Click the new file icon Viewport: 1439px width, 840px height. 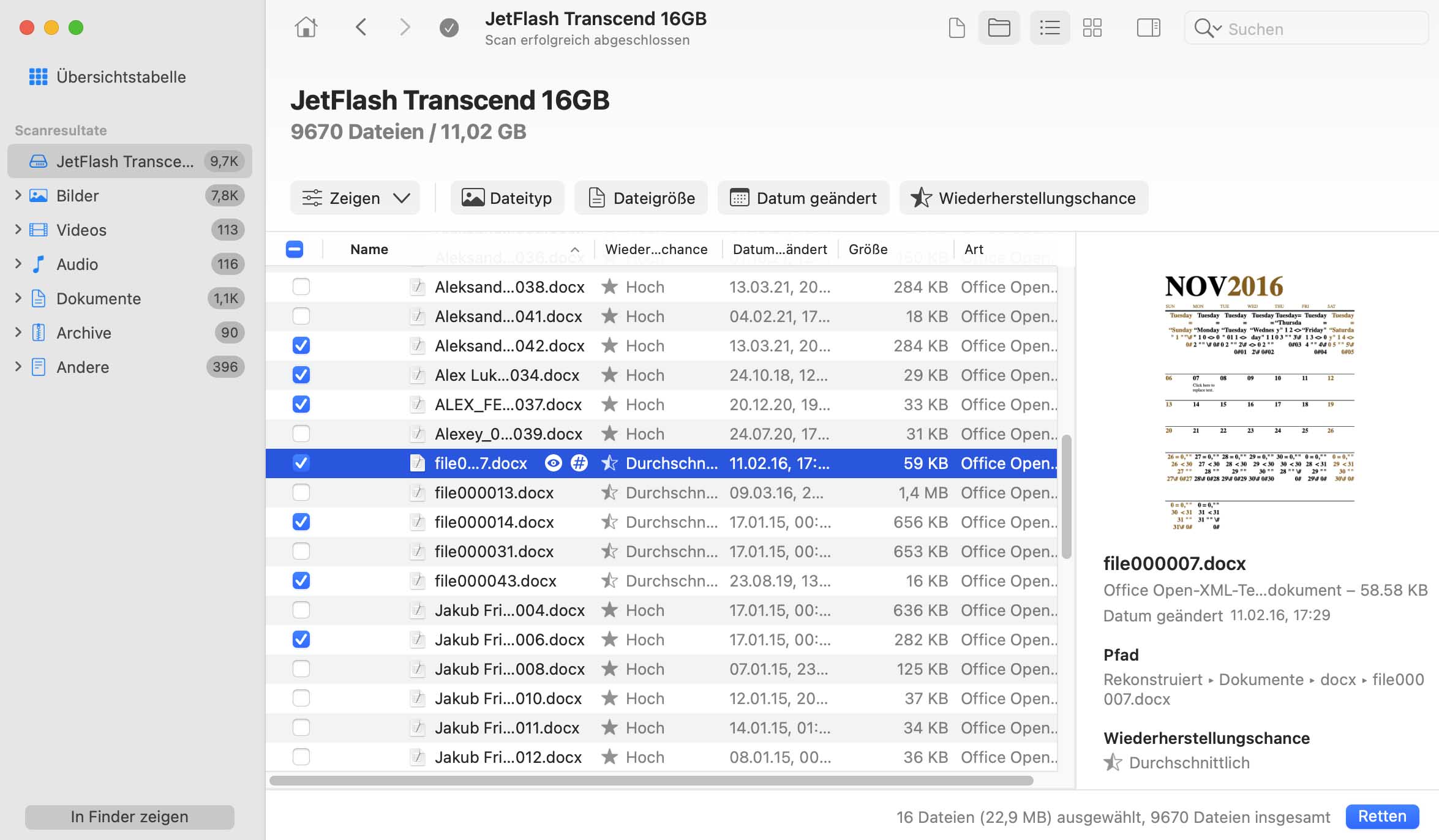(956, 27)
